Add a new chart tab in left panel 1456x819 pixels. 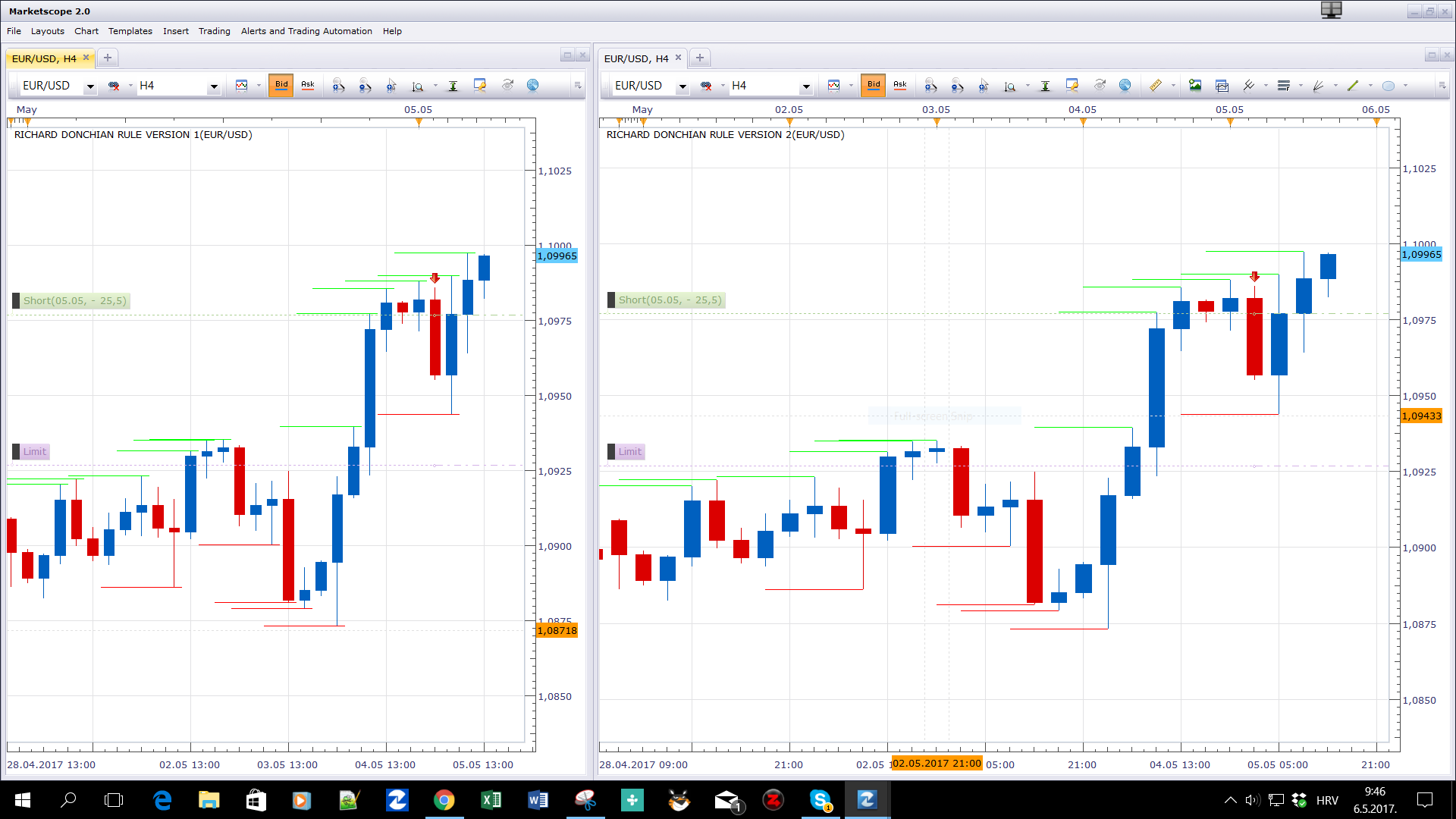108,58
